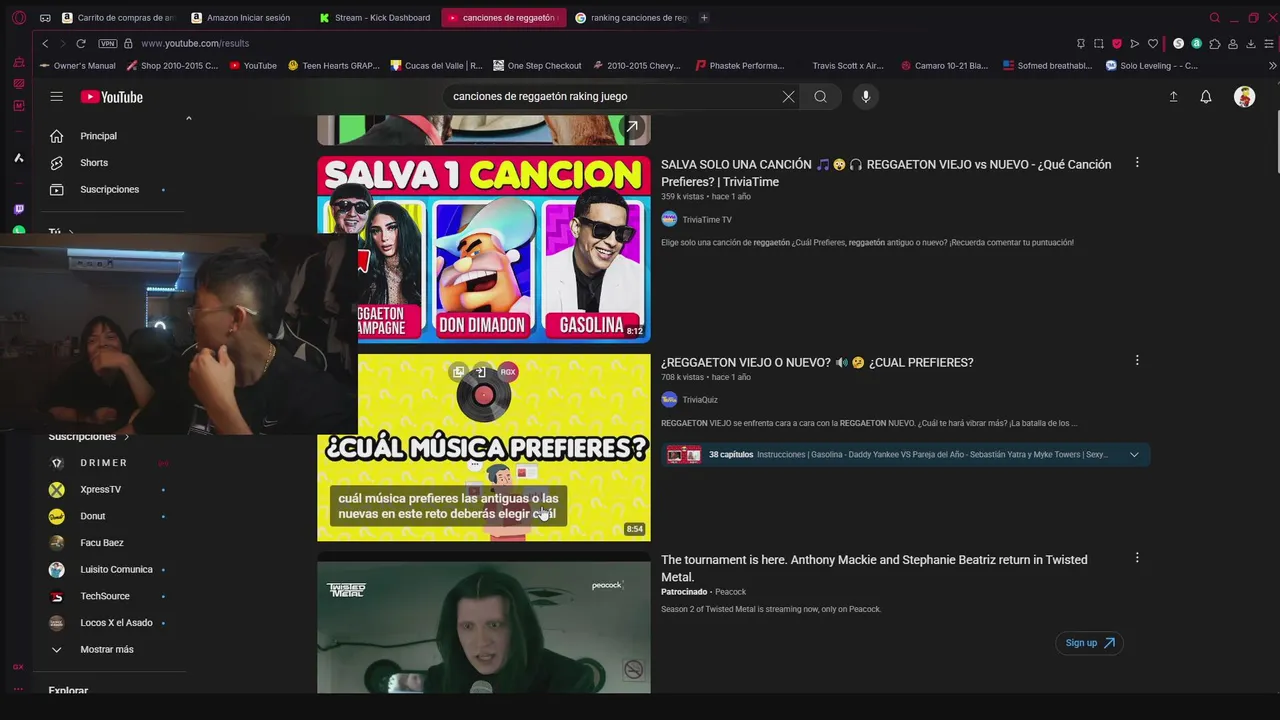The width and height of the screenshot is (1280, 720).
Task: Open SALVA 1 CANCION video thumbnail
Action: pos(484,250)
